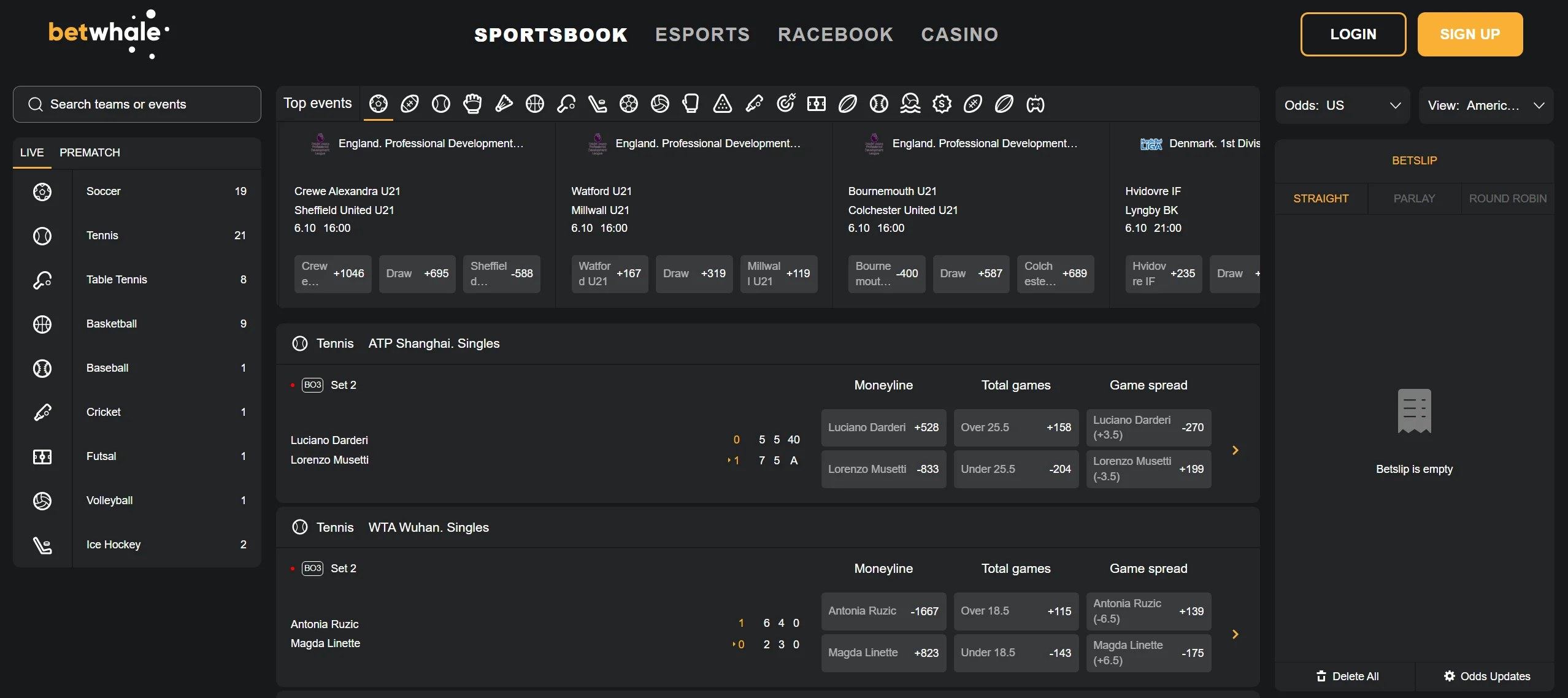The width and height of the screenshot is (1568, 698).
Task: Select the badminton shuttlecock icon in top events
Action: [x=504, y=104]
